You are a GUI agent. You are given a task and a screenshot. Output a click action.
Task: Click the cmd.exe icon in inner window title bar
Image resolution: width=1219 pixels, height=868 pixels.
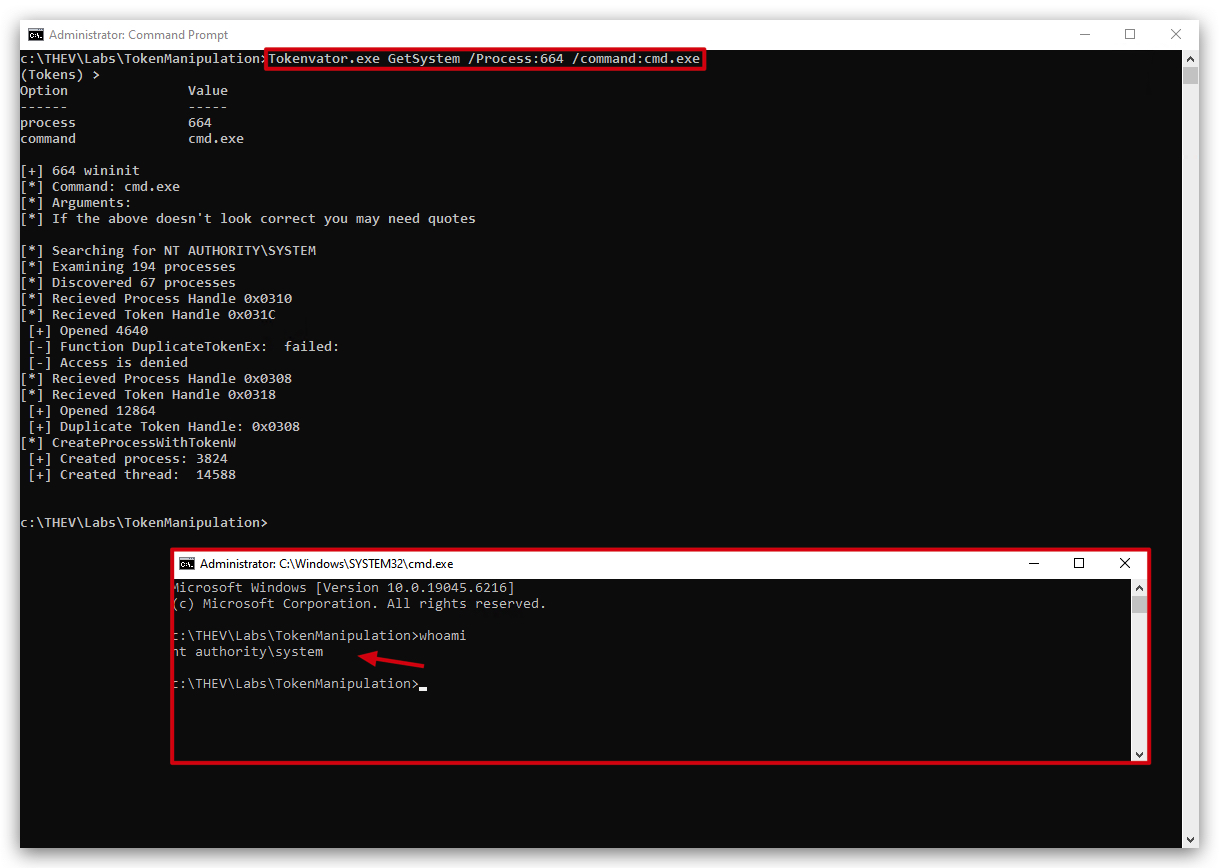tap(187, 564)
